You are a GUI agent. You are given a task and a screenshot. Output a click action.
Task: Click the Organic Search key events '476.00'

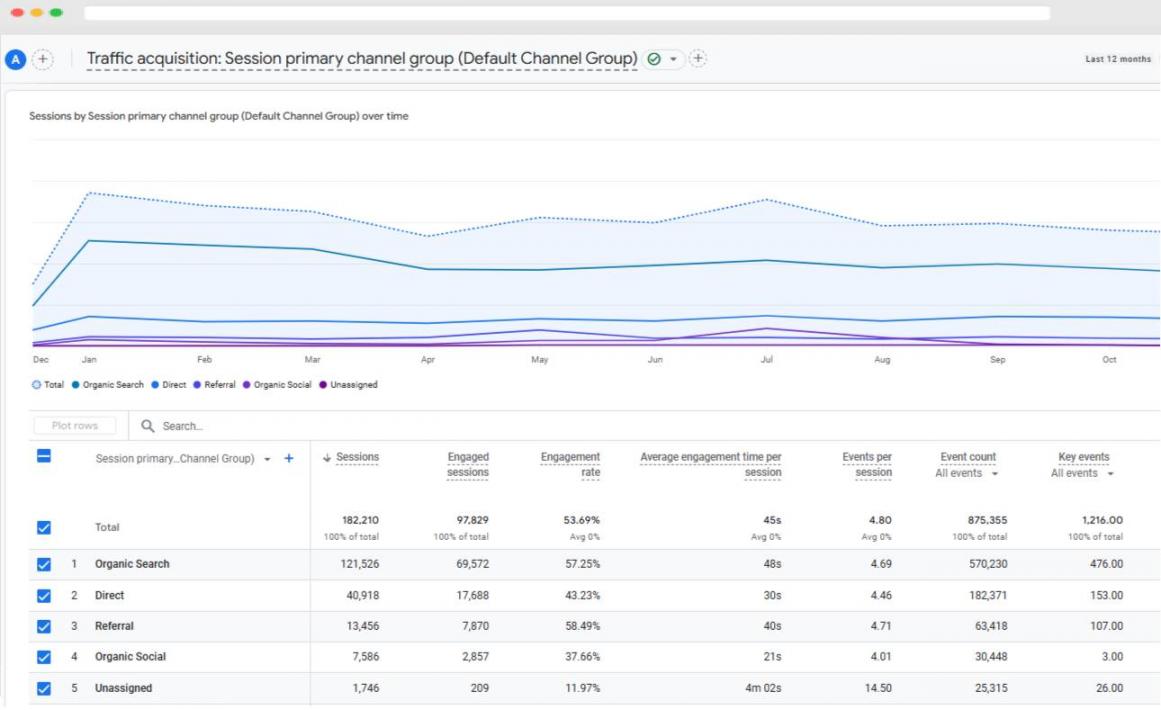[1106, 564]
